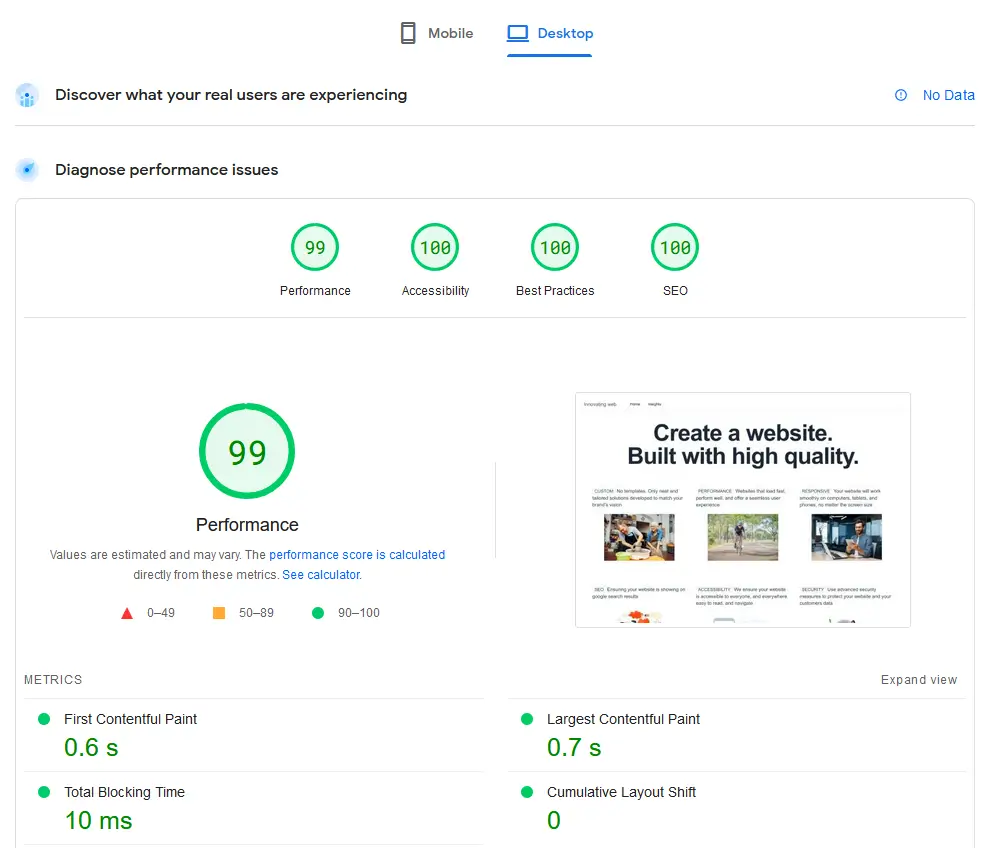Click Expand view for the metrics section
Image resolution: width=989 pixels, height=848 pixels.
pos(918,679)
